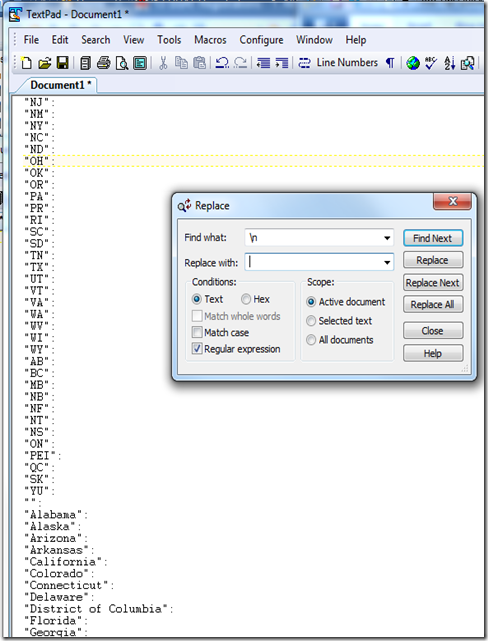Click the Replace Next button

click(433, 282)
